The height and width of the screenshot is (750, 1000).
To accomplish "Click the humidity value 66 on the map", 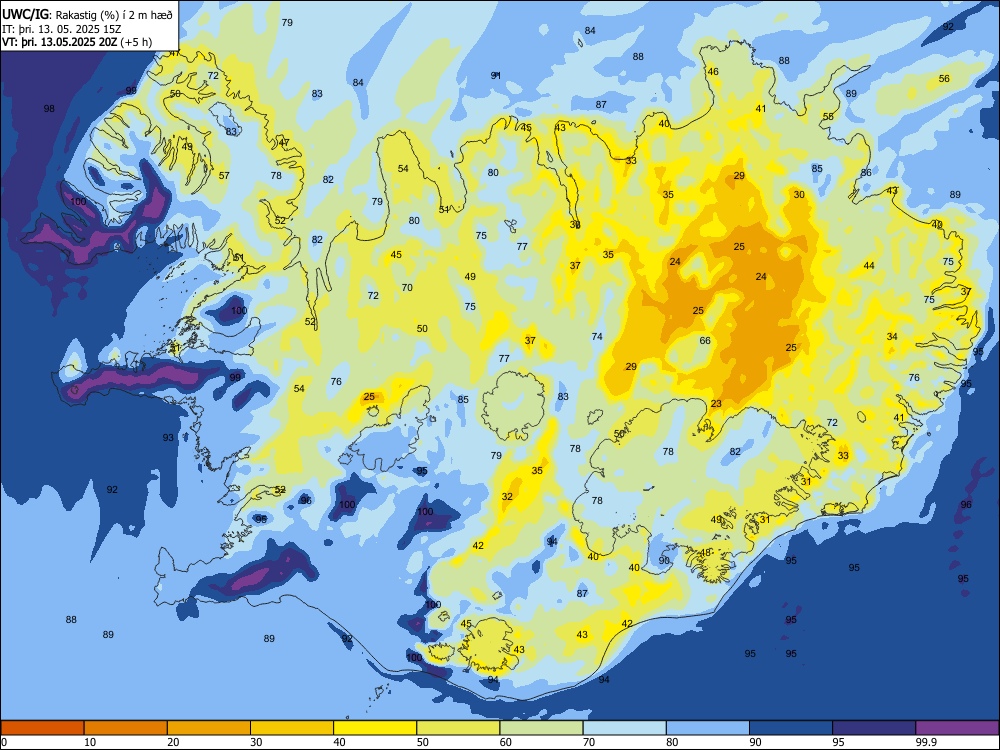I will click(x=705, y=341).
